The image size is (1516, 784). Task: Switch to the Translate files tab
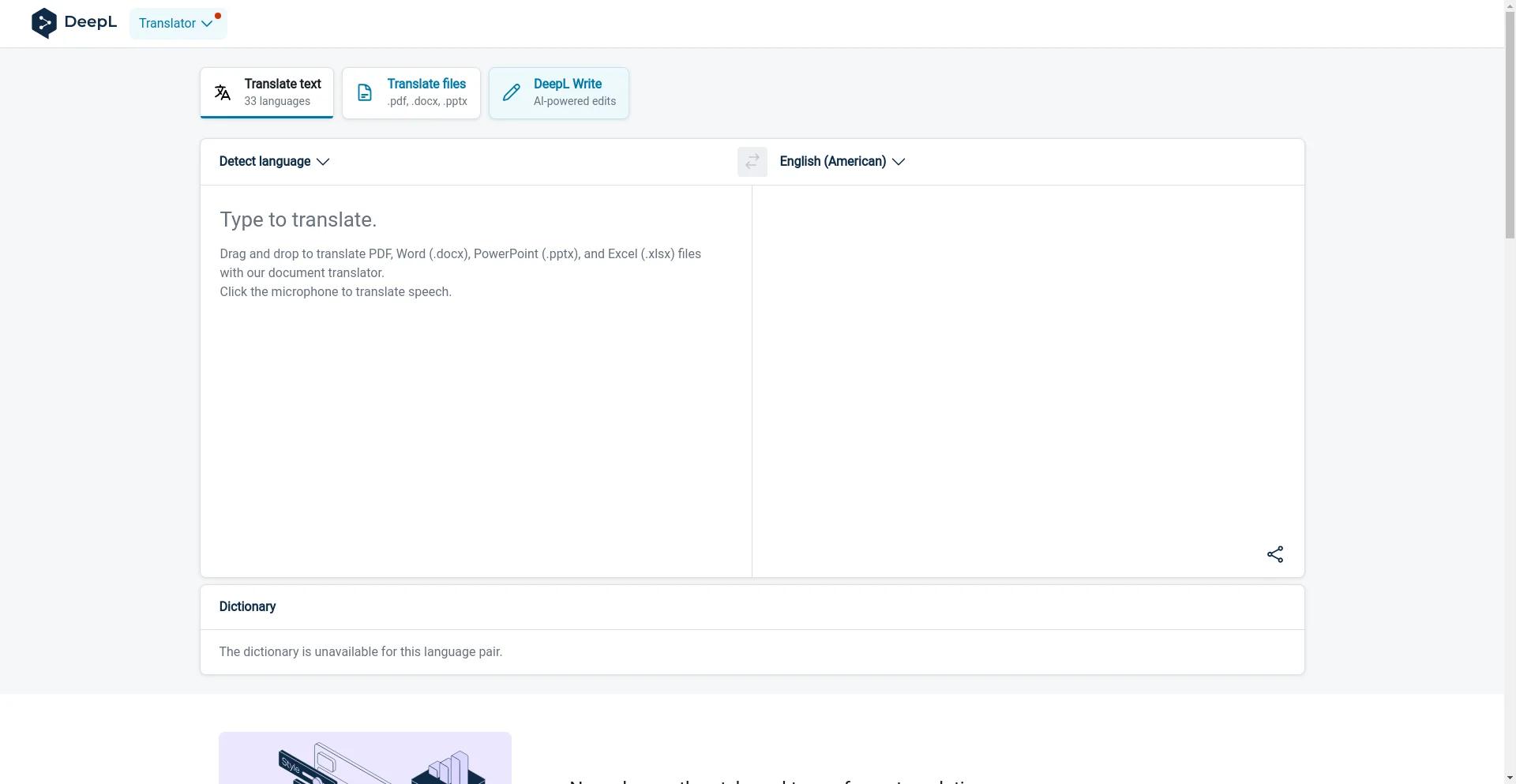point(411,93)
